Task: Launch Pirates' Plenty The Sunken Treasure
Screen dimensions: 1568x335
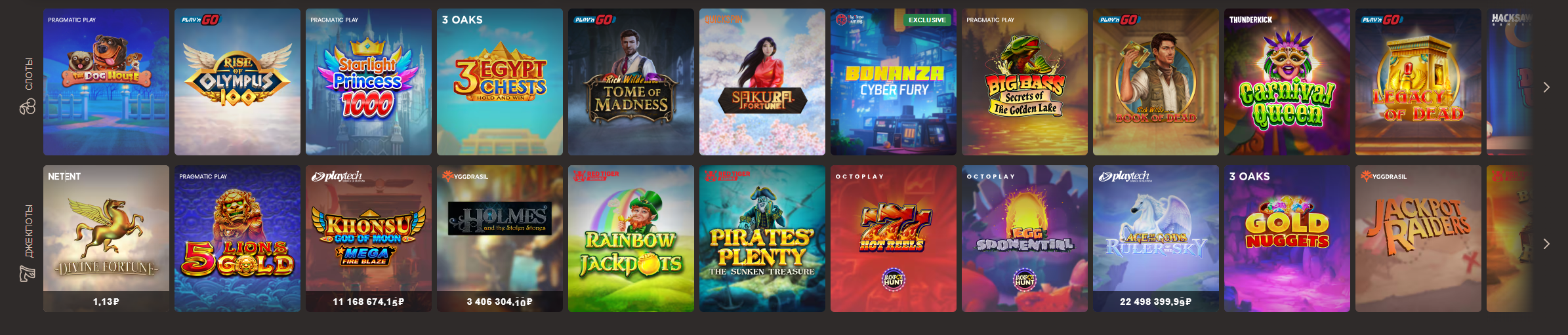Action: (x=762, y=239)
